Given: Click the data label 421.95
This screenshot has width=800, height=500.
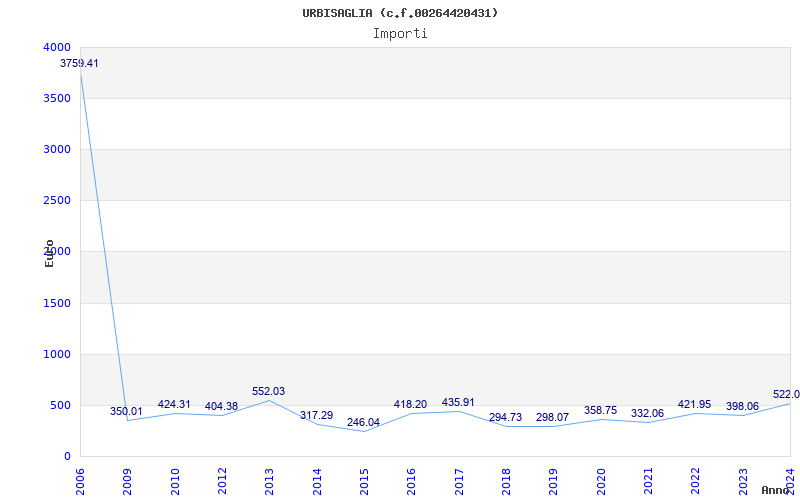Looking at the screenshot, I should pos(694,404).
